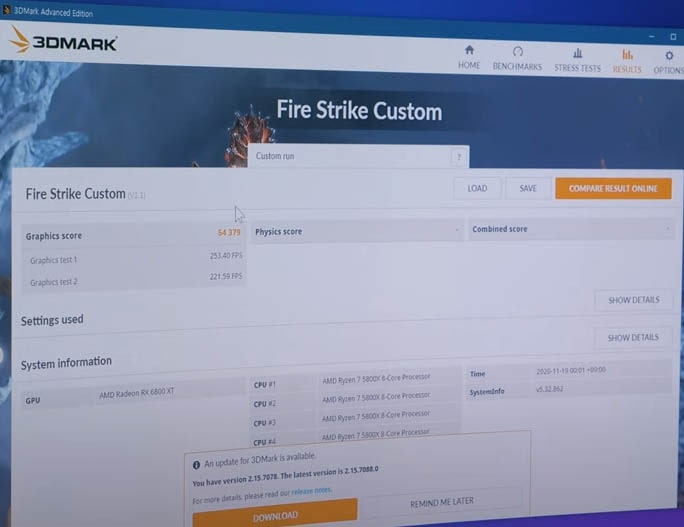The image size is (684, 527).
Task: Select Graphics test 1 result 253.40 FPS
Action: point(226,255)
